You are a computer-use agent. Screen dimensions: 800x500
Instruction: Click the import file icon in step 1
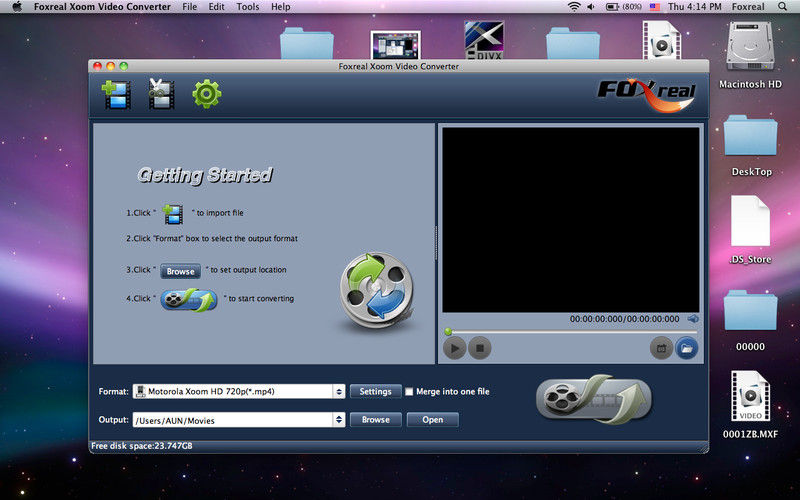pos(173,214)
